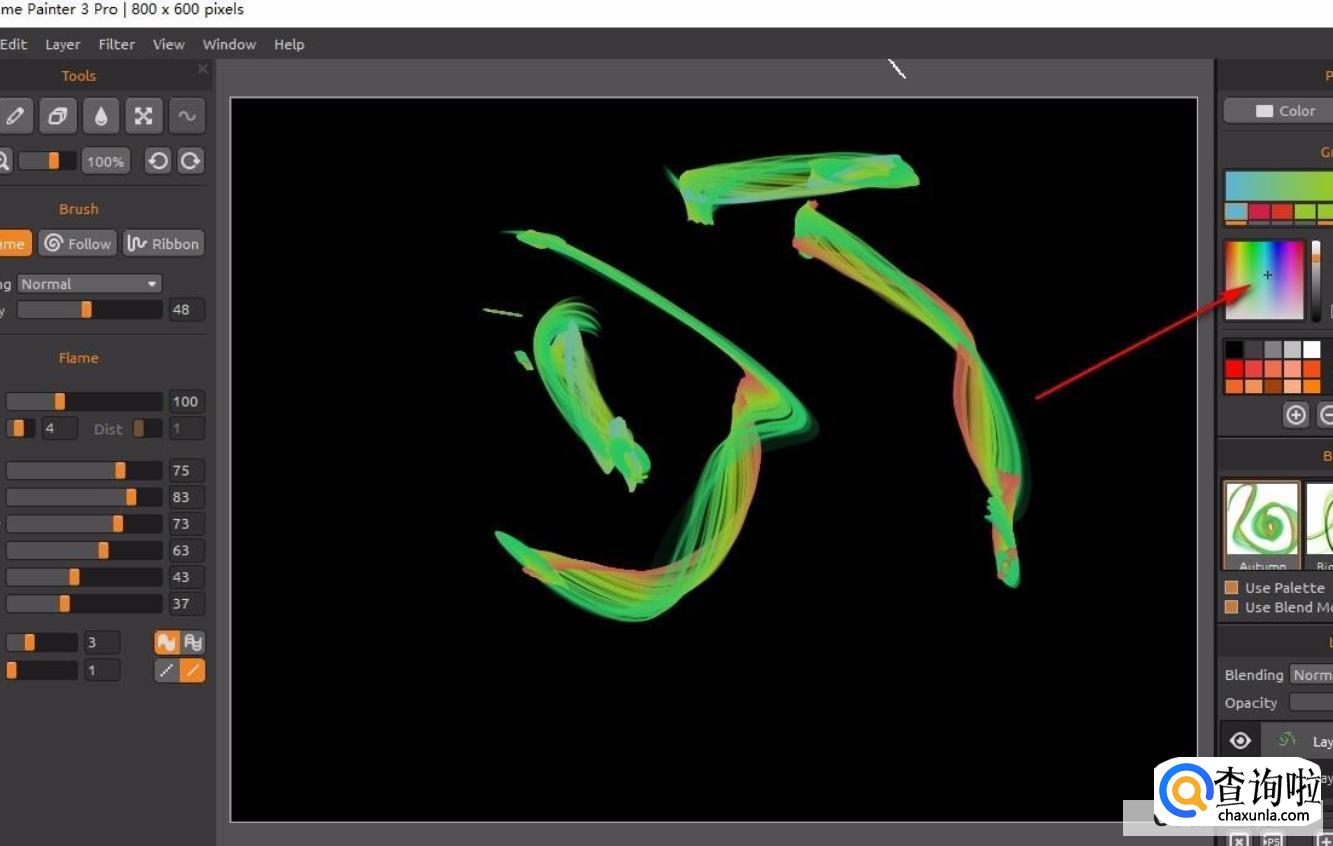Select the four-arrow transform tool

(144, 116)
